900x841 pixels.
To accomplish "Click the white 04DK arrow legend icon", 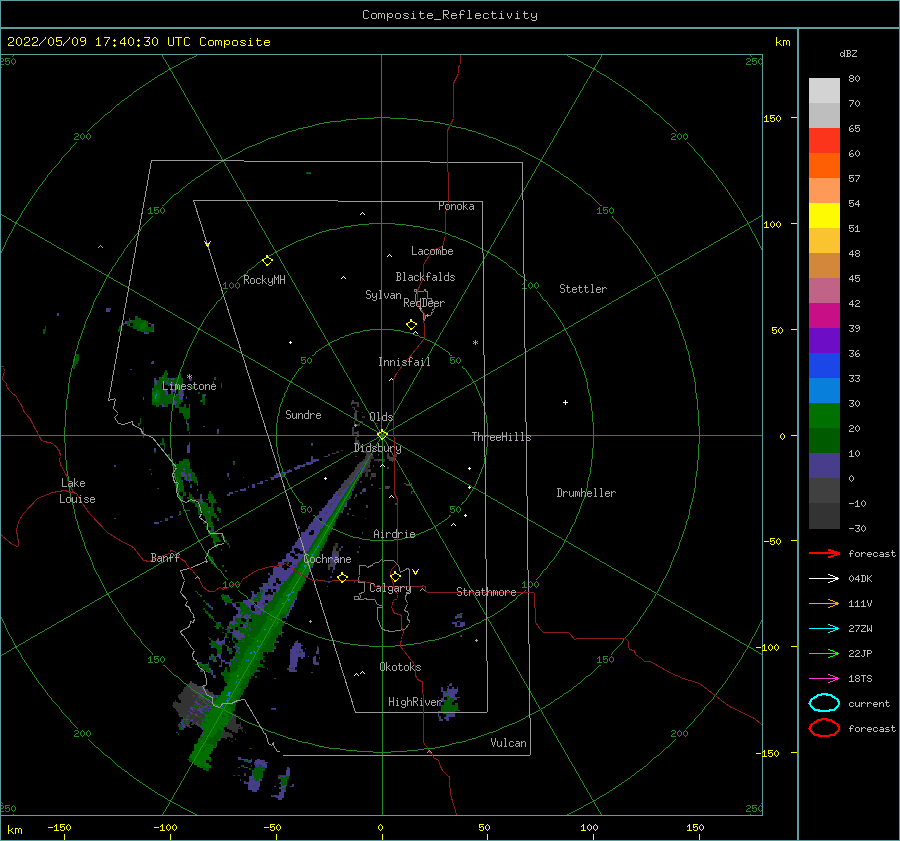I will point(824,579).
